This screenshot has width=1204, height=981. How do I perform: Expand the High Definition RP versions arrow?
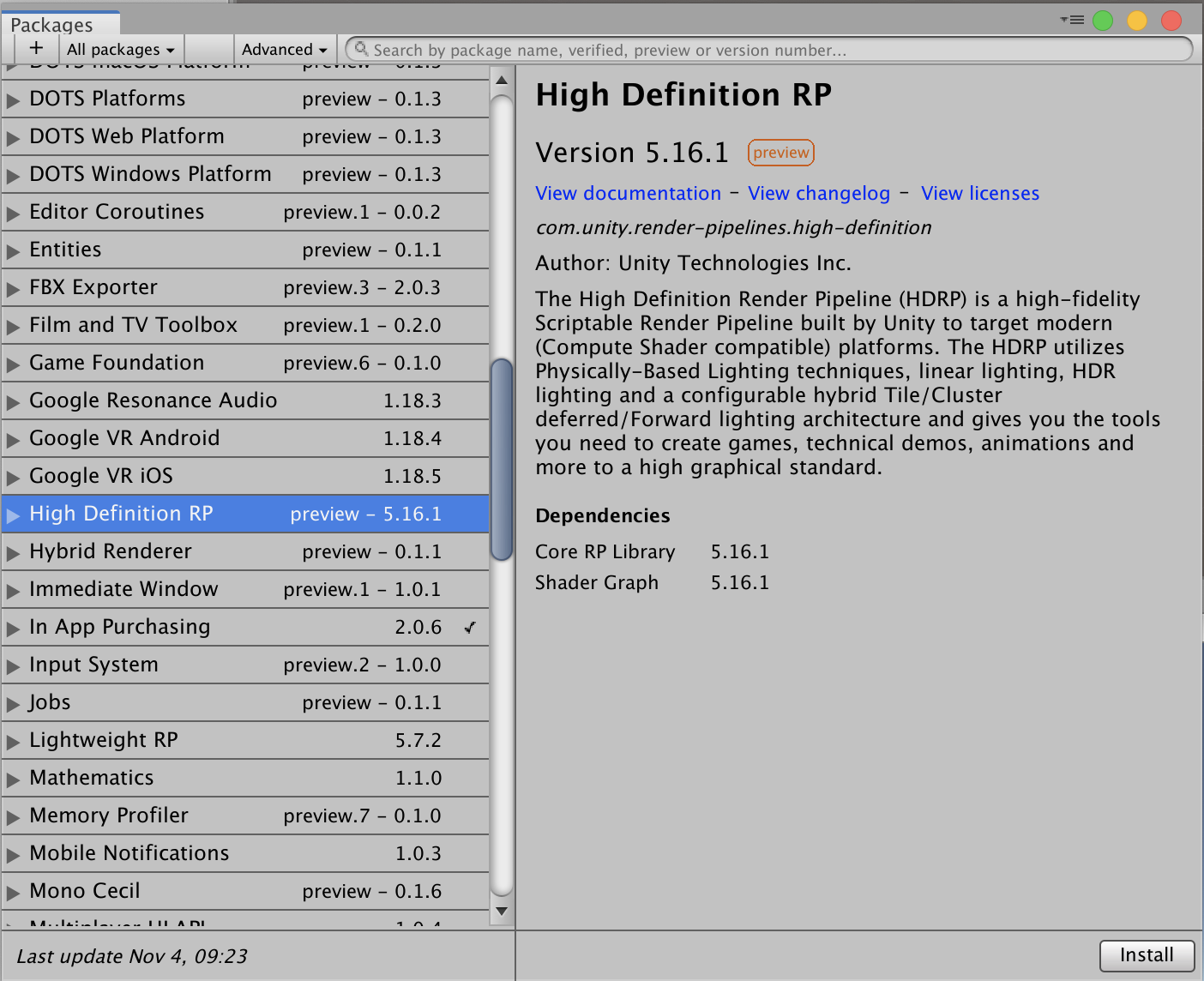pyautogui.click(x=13, y=515)
